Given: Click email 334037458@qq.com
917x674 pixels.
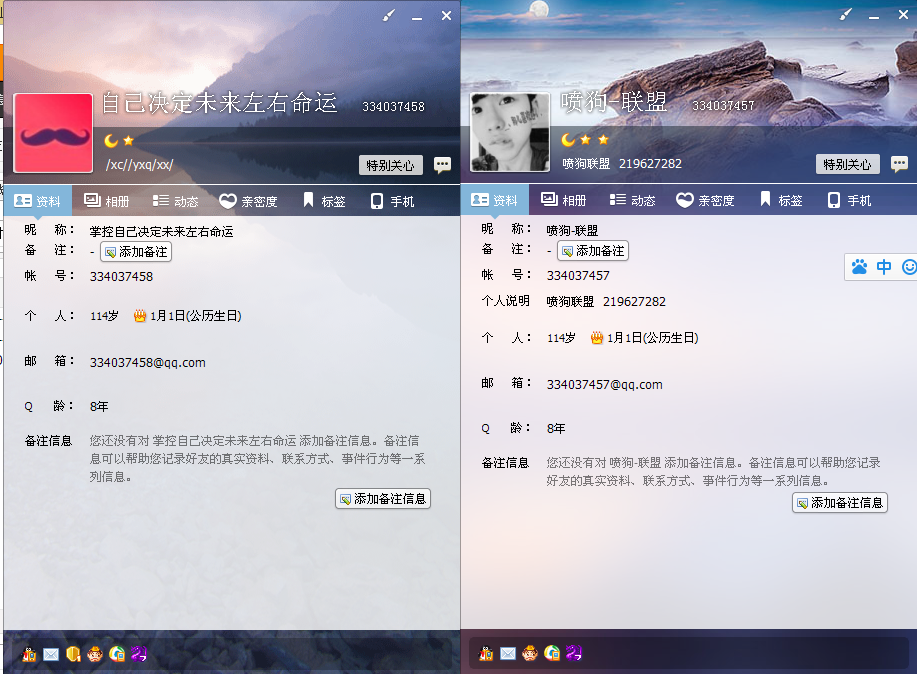Looking at the screenshot, I should (x=147, y=363).
